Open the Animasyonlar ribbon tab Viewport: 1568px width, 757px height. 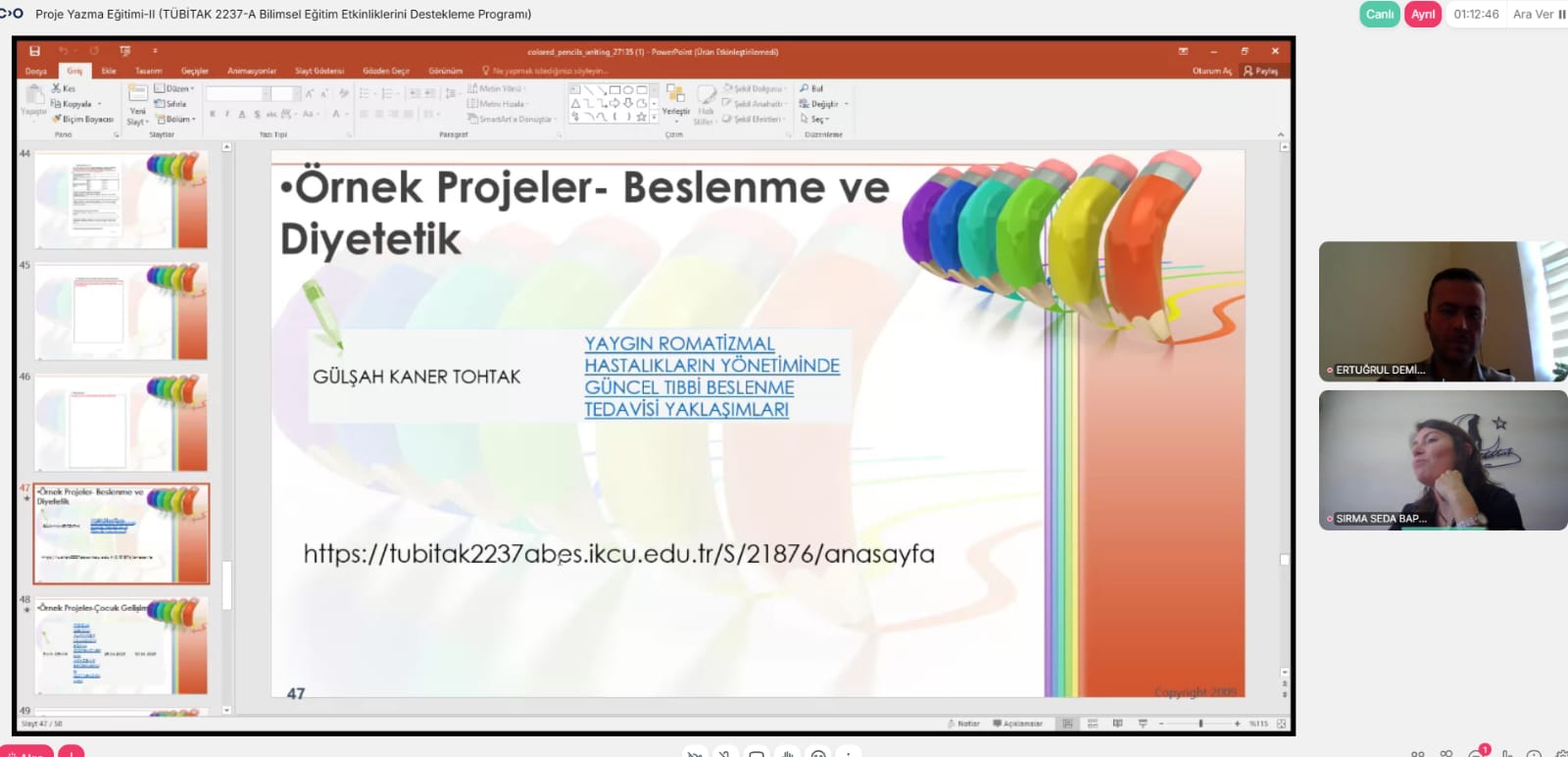pyautogui.click(x=252, y=71)
